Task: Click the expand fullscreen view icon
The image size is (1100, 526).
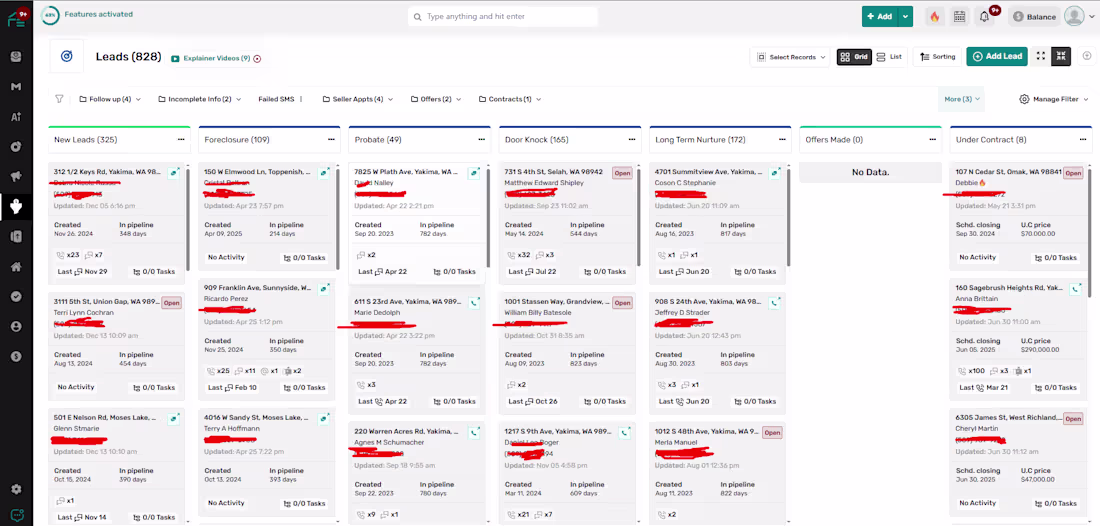Action: coord(1040,57)
